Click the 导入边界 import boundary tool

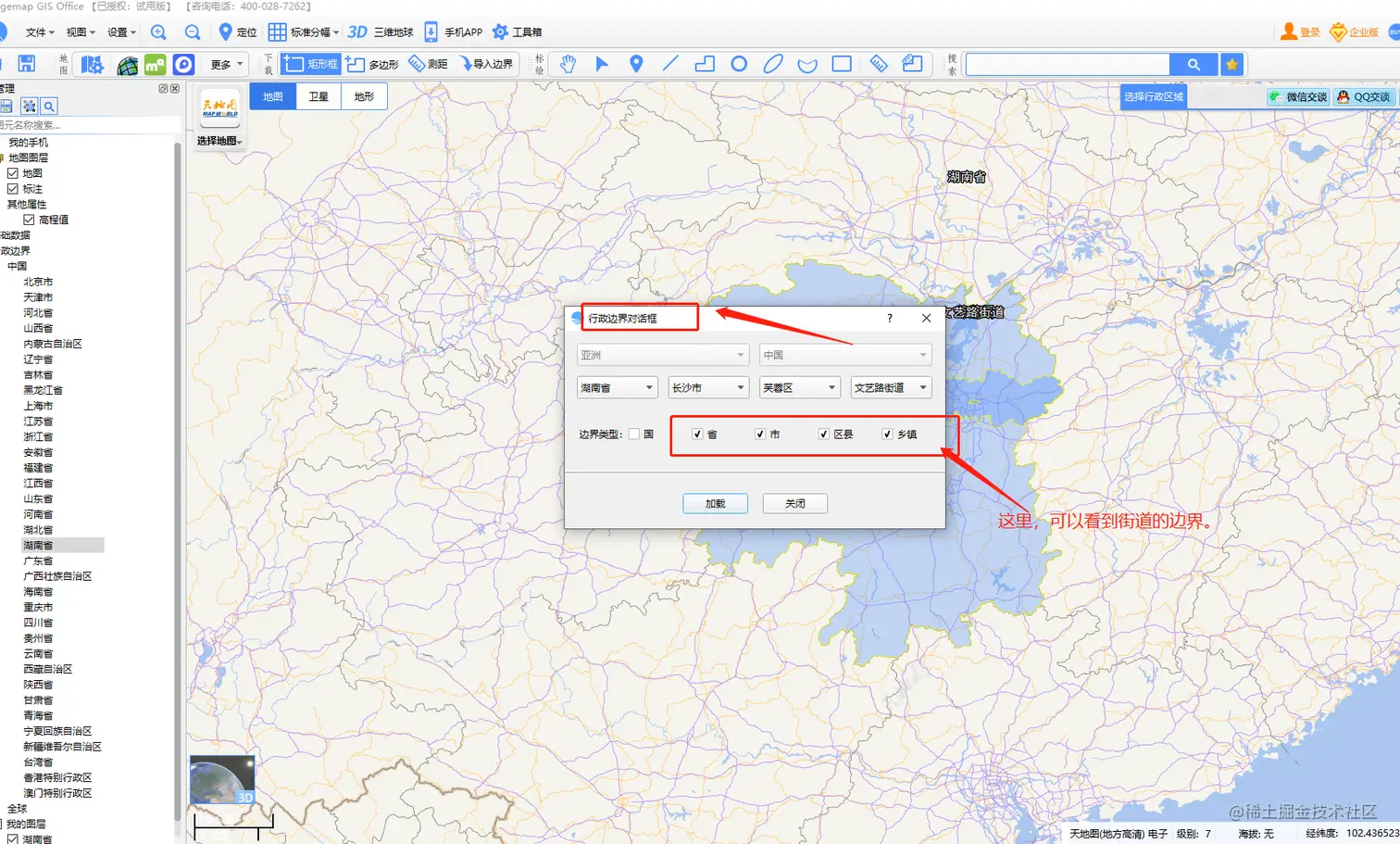coord(487,64)
